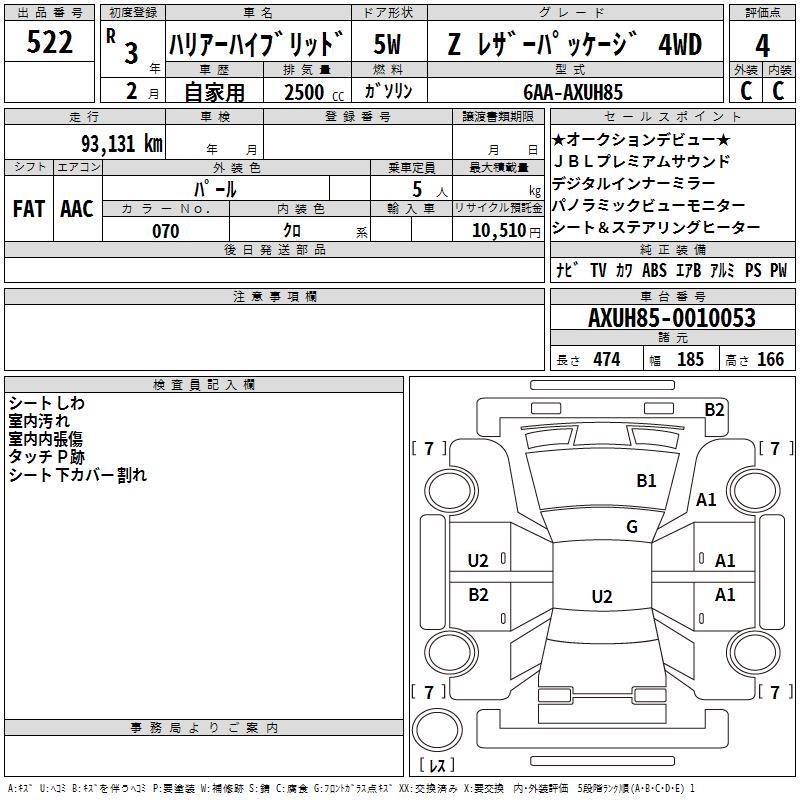This screenshot has height=800, width=800.
Task: Click the 後日発送部品 section header
Action: (274, 249)
